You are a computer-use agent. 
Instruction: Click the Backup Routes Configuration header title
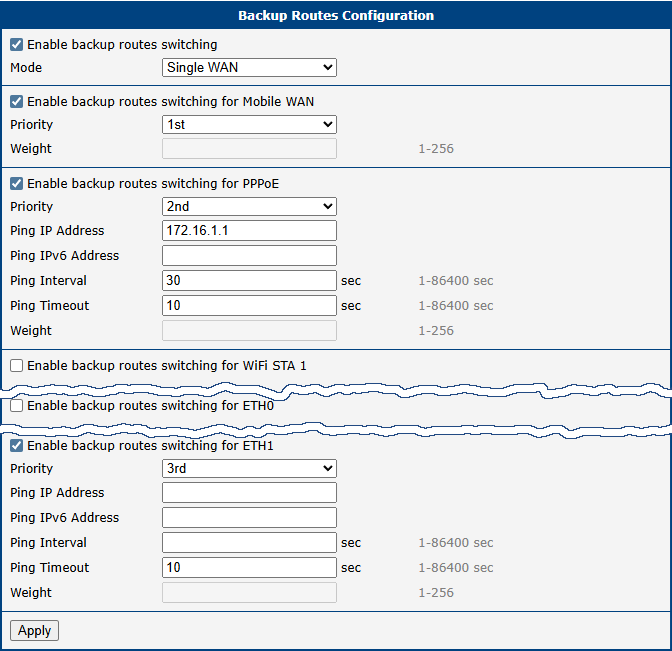(x=336, y=15)
